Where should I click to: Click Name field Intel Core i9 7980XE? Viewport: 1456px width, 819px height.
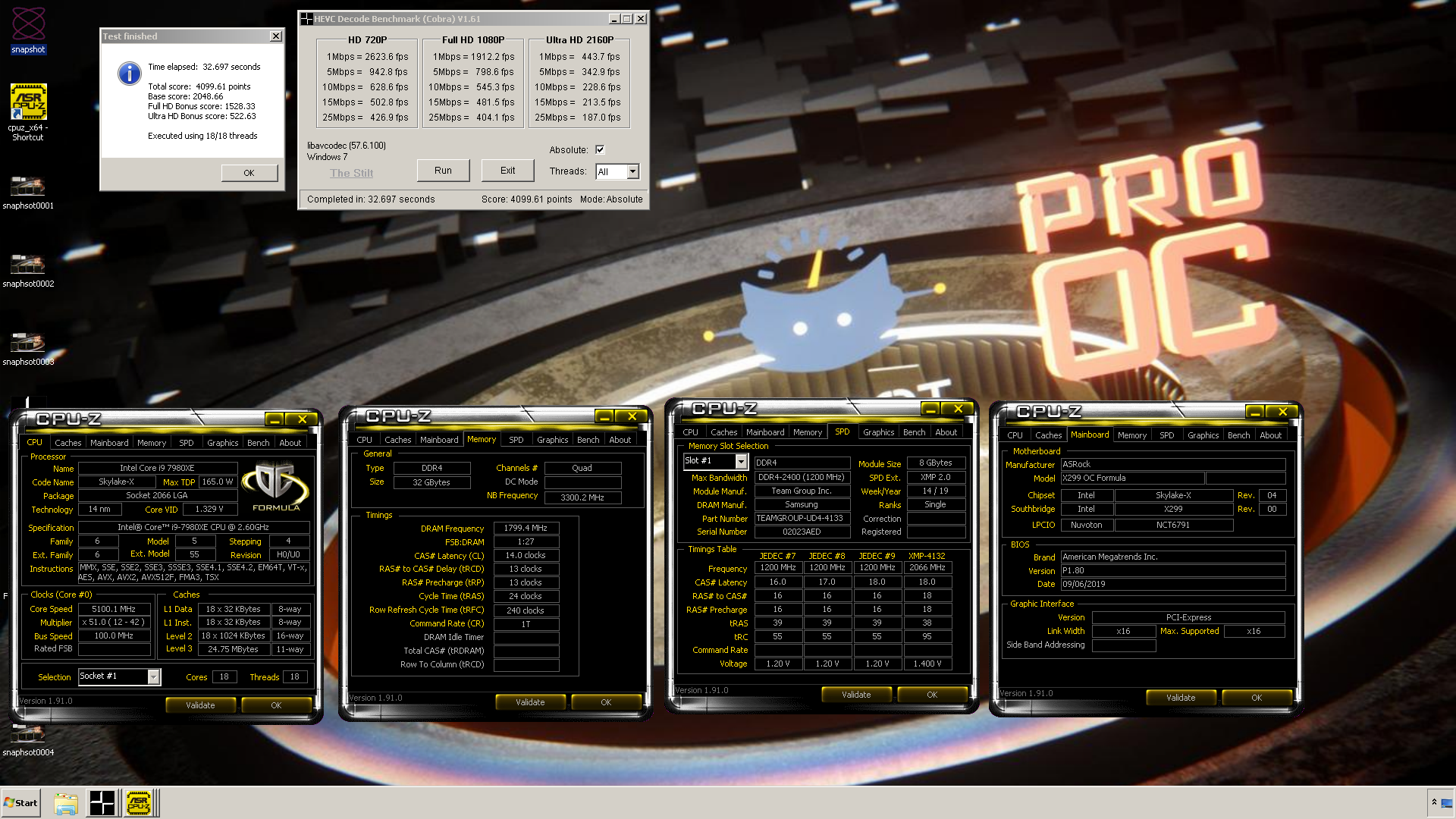(x=157, y=469)
